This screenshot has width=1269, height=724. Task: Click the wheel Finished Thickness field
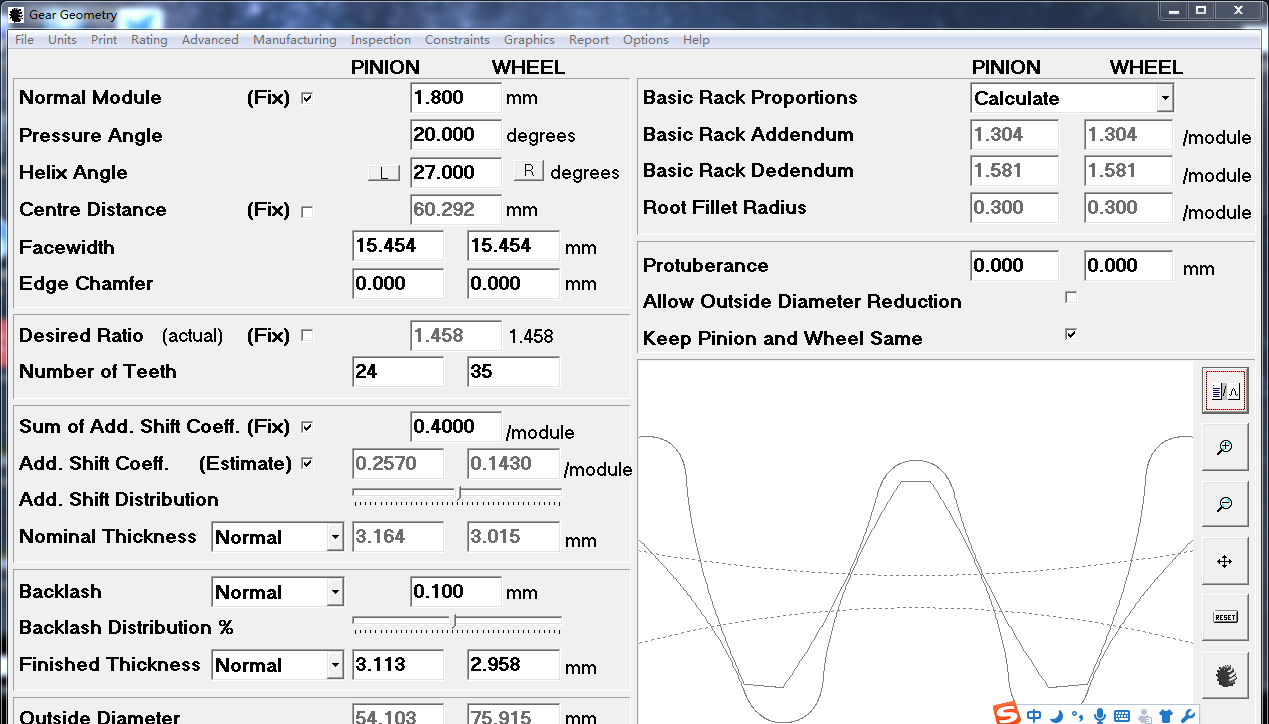coord(513,665)
